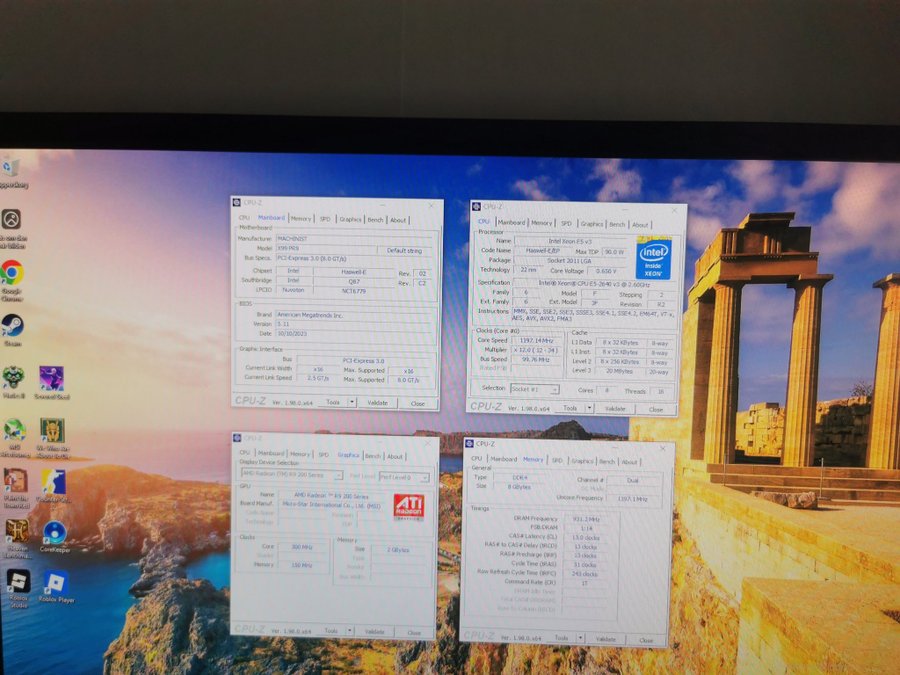Open Bench tab in Memory window
The image size is (900, 675).
[x=606, y=462]
